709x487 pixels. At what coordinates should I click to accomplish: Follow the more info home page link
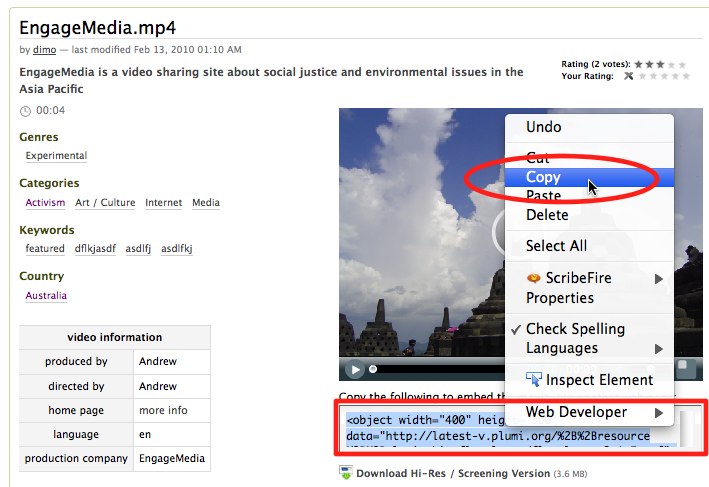(x=163, y=410)
